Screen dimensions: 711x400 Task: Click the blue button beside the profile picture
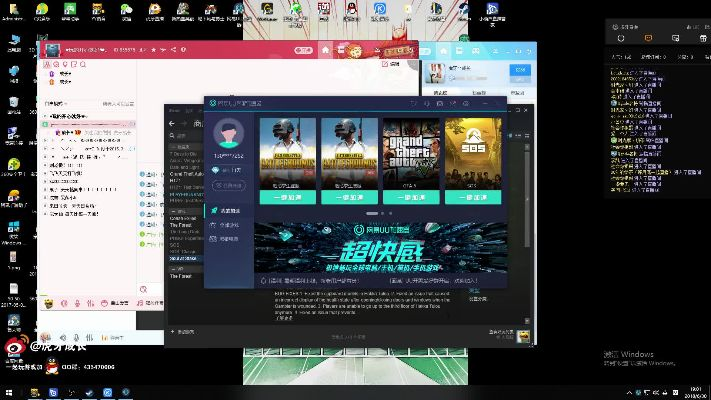(520, 70)
